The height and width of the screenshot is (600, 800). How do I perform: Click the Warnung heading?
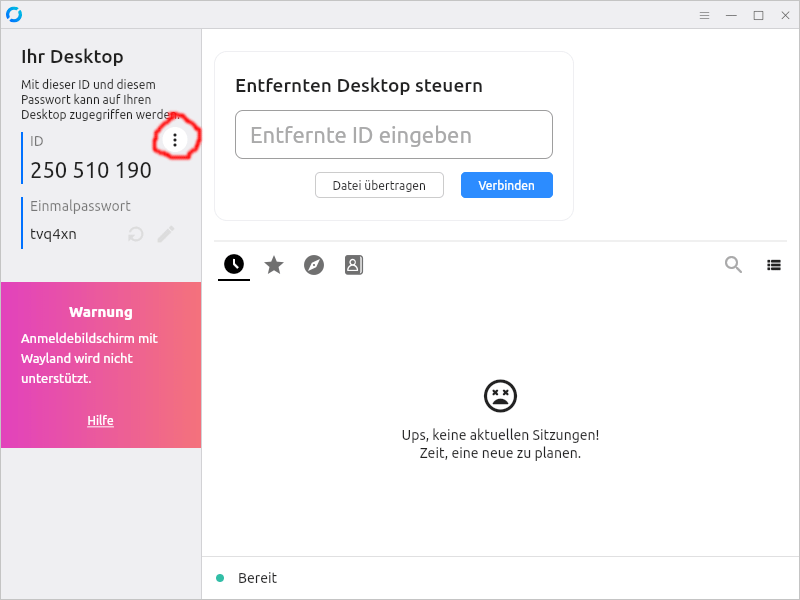click(101, 312)
